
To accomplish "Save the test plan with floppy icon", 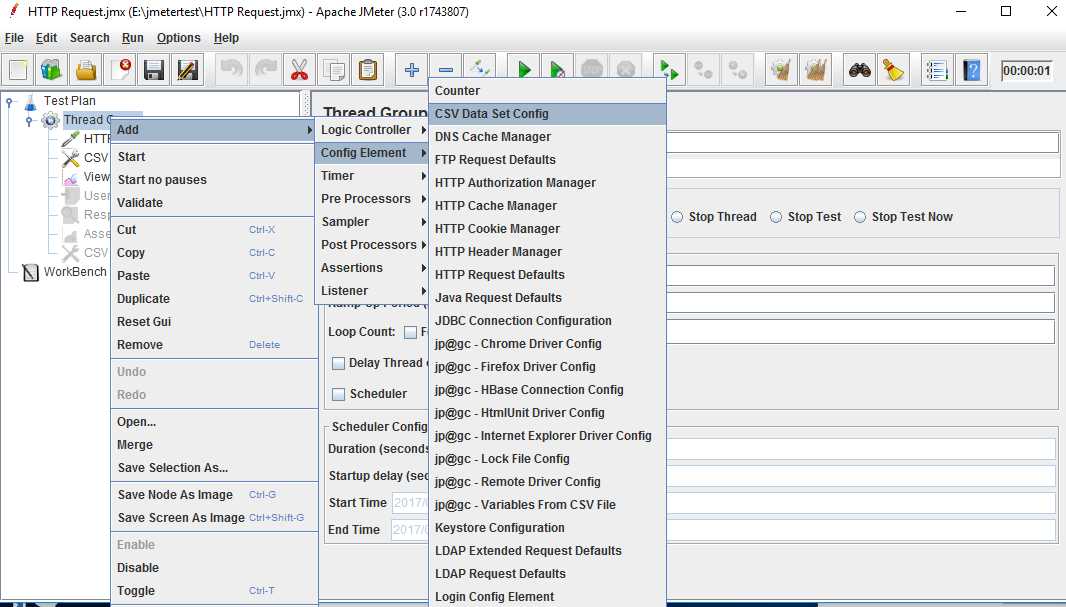I will tap(154, 70).
